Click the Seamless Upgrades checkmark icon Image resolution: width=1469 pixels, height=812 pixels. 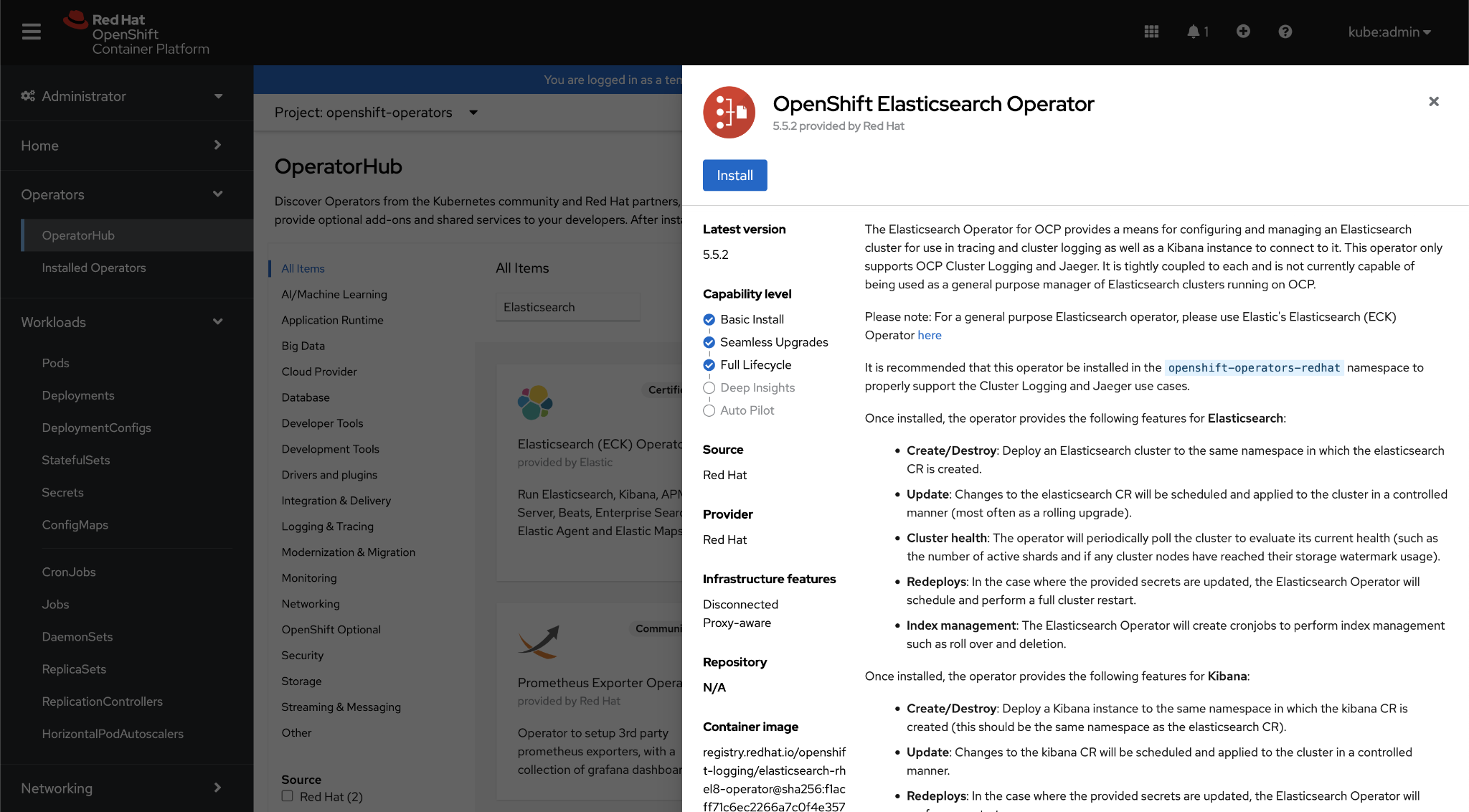(709, 342)
